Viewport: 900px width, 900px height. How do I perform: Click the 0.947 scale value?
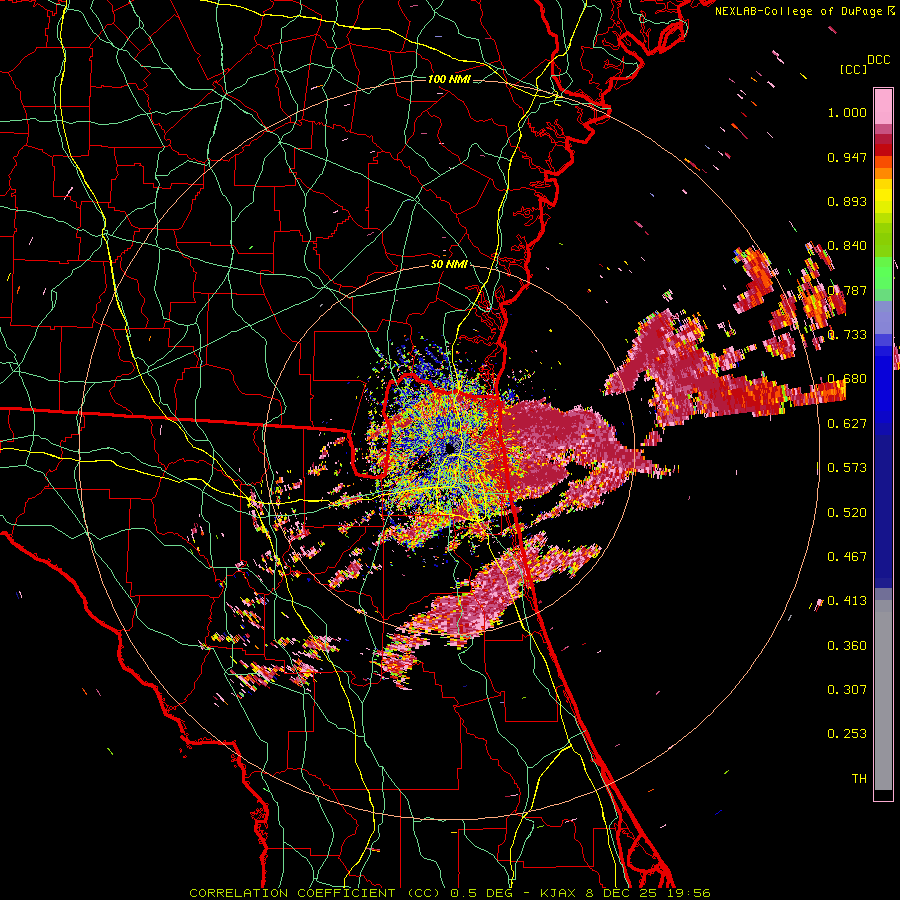(x=847, y=157)
